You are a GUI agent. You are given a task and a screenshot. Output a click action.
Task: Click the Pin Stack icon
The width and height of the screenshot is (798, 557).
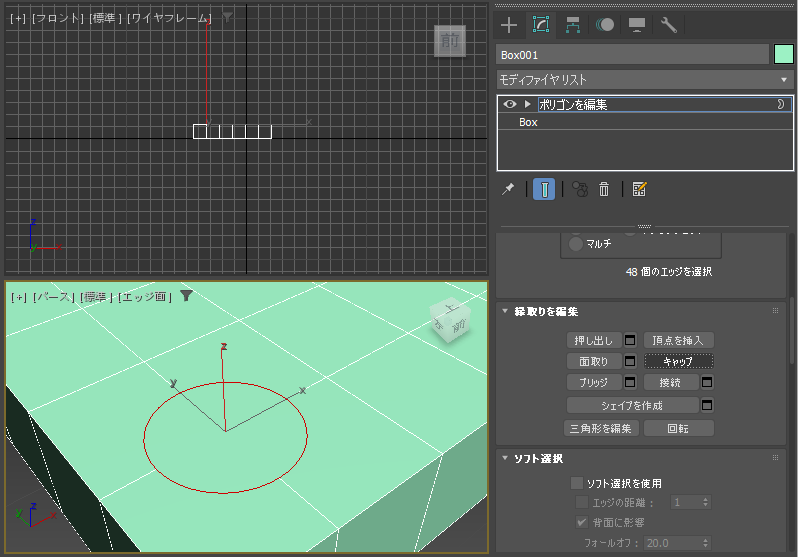[x=508, y=189]
